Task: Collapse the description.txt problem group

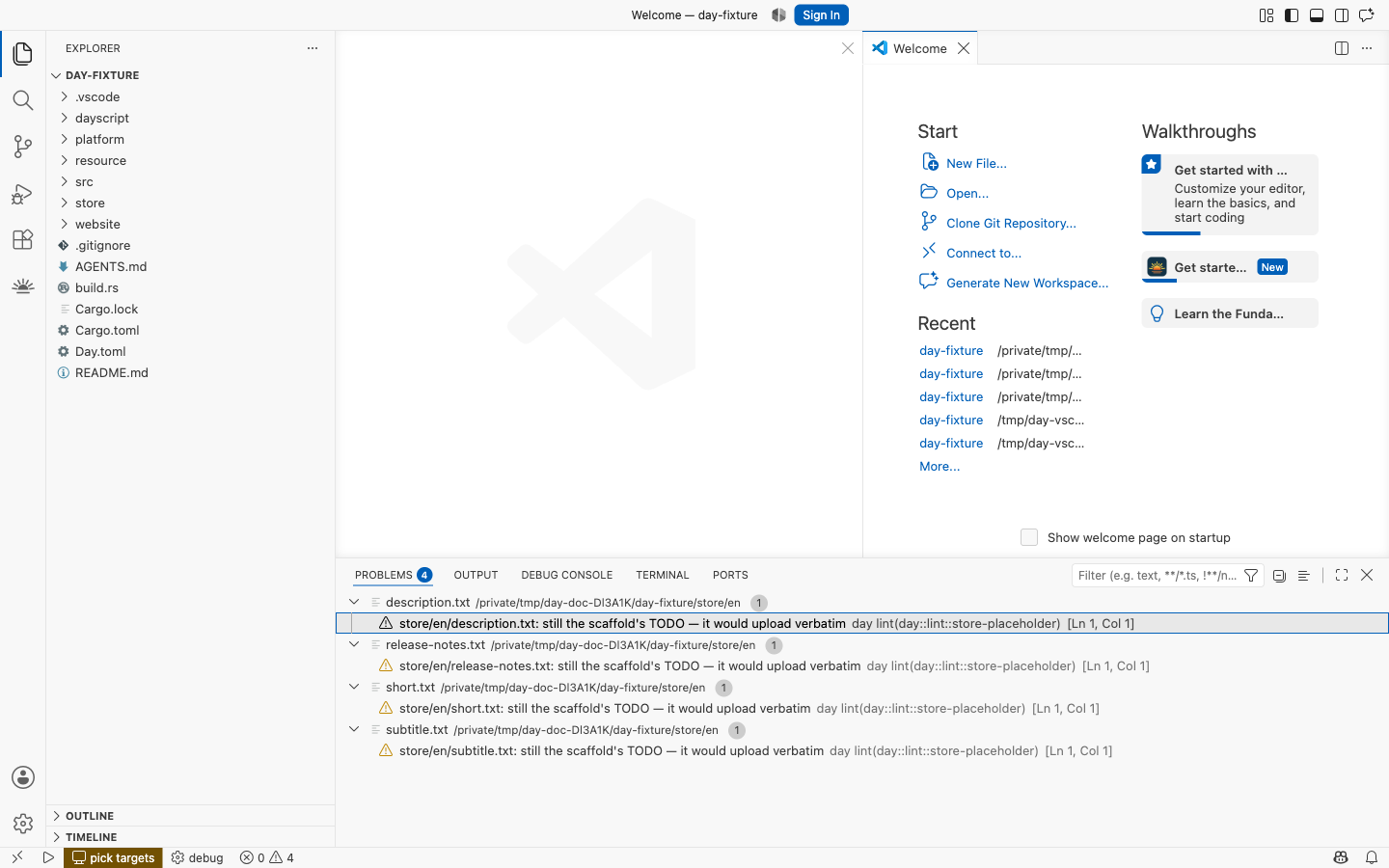Action: point(354,602)
